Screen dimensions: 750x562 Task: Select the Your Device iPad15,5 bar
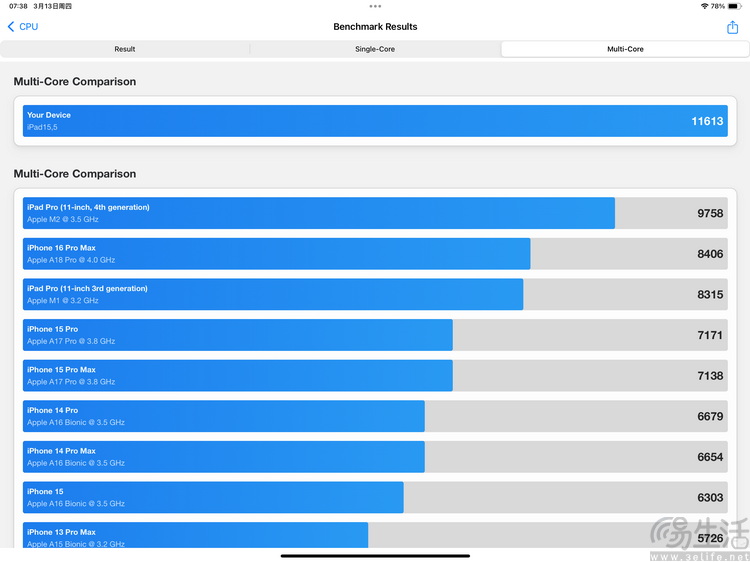[375, 121]
